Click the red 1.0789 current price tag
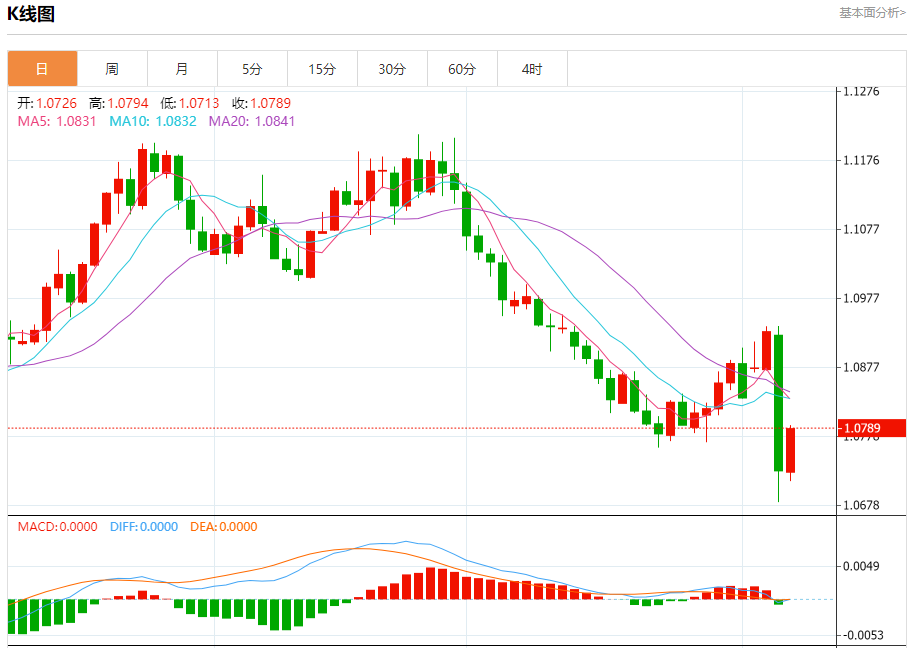 pos(872,428)
